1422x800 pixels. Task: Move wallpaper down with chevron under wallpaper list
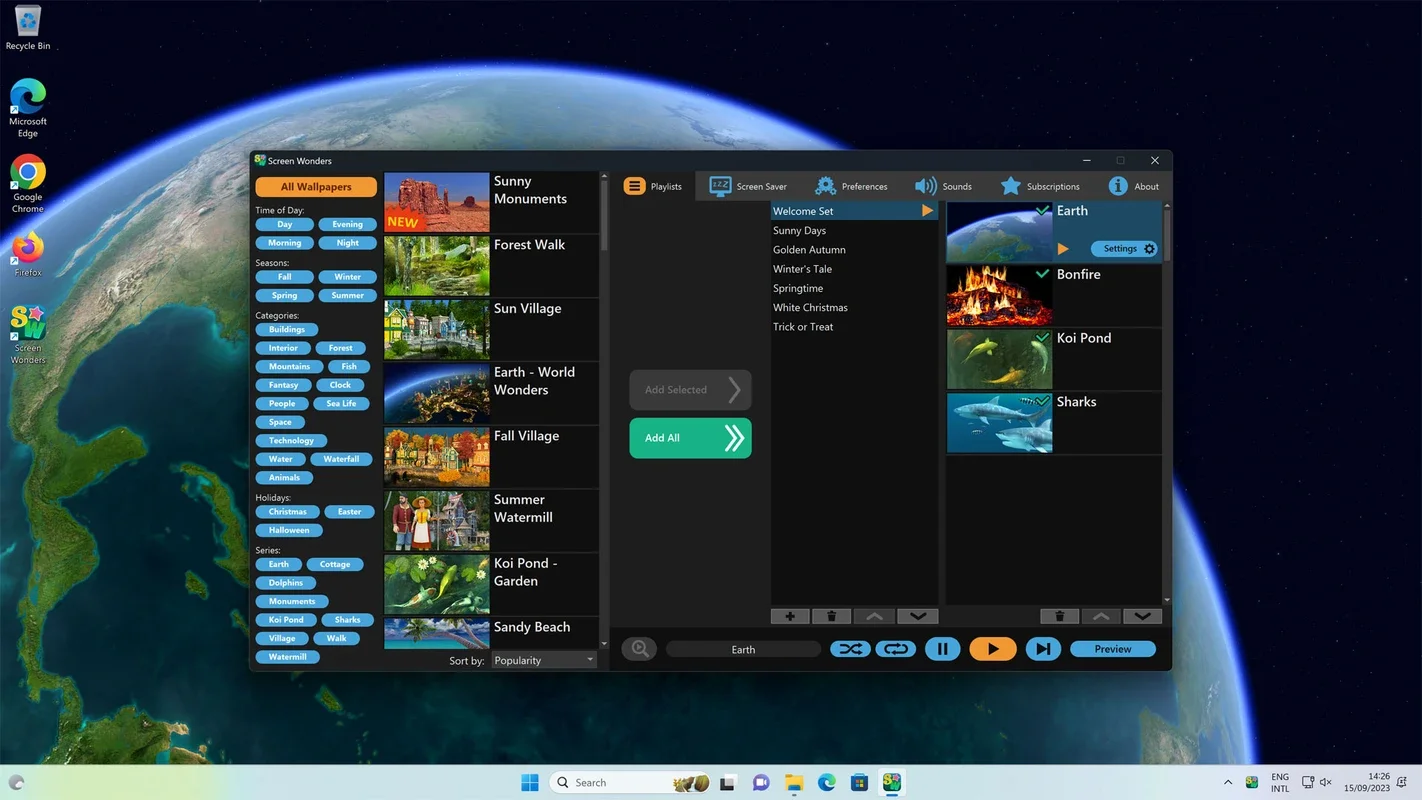tap(1142, 616)
